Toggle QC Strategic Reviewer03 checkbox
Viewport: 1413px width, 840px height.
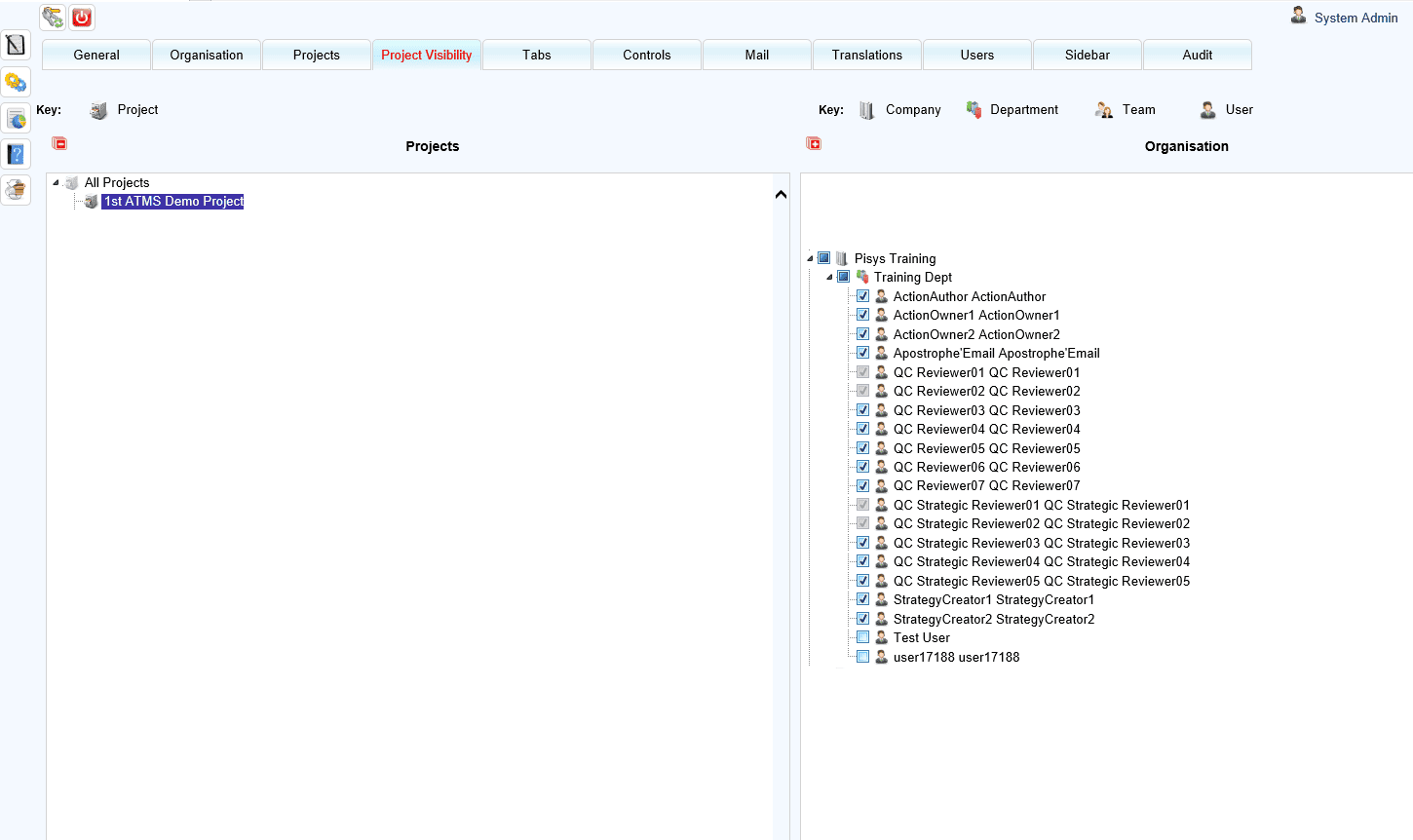pos(862,543)
